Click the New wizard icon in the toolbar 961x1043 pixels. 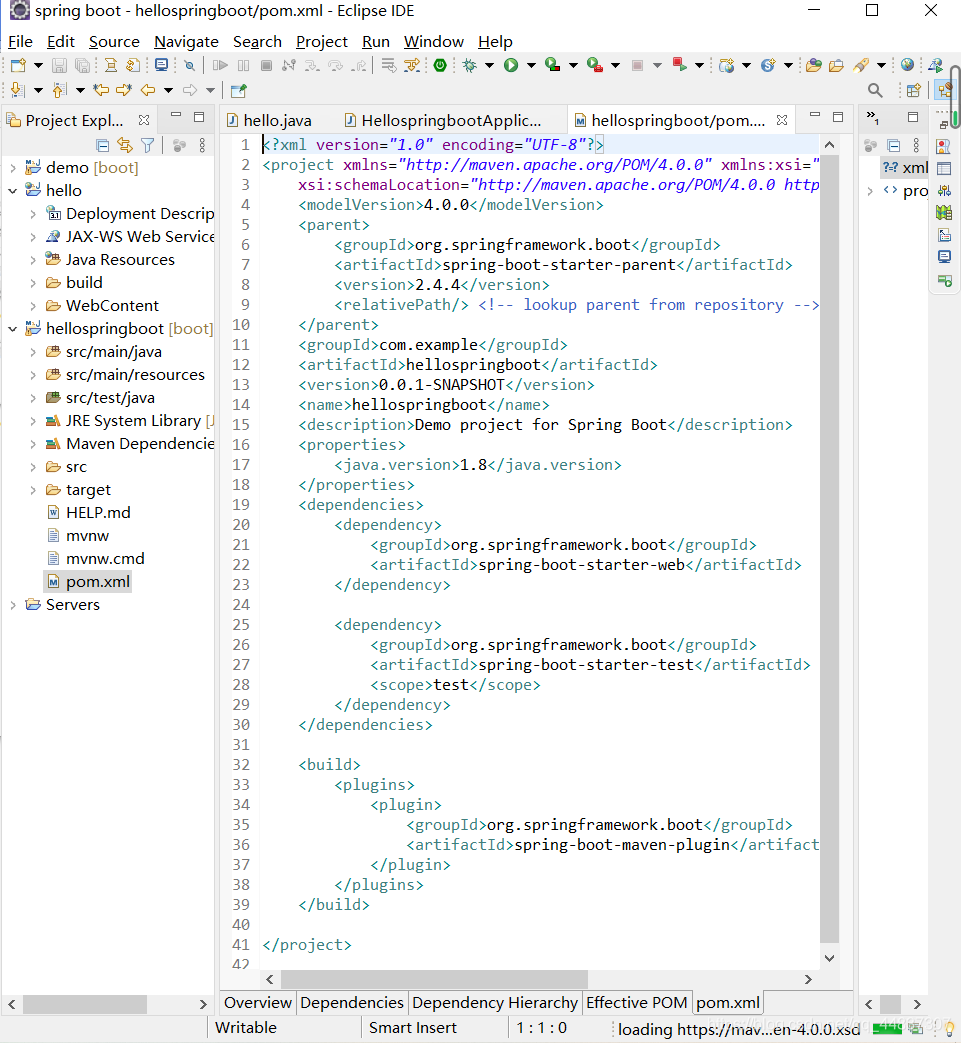[17, 66]
